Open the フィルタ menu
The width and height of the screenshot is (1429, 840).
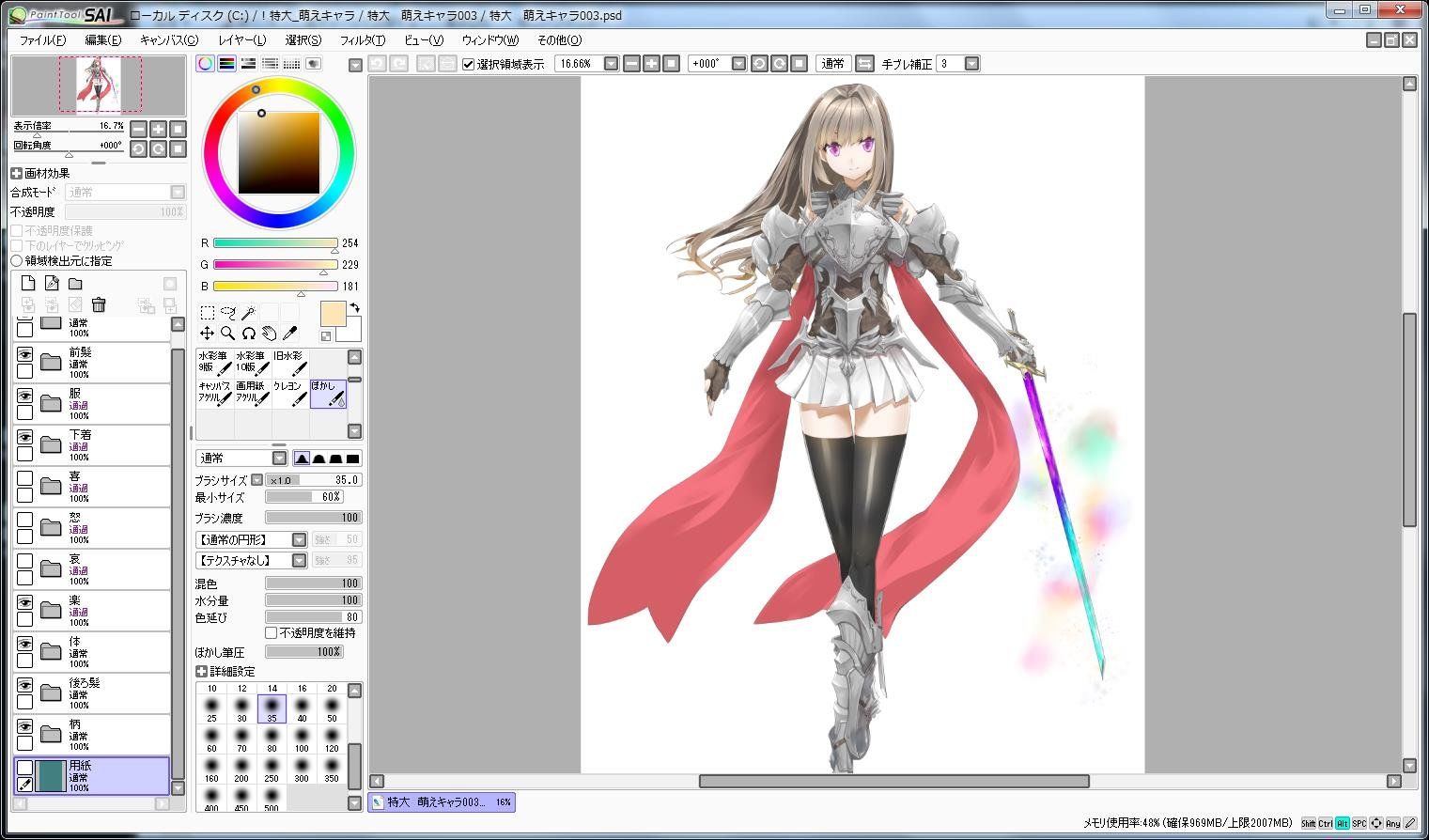(362, 40)
